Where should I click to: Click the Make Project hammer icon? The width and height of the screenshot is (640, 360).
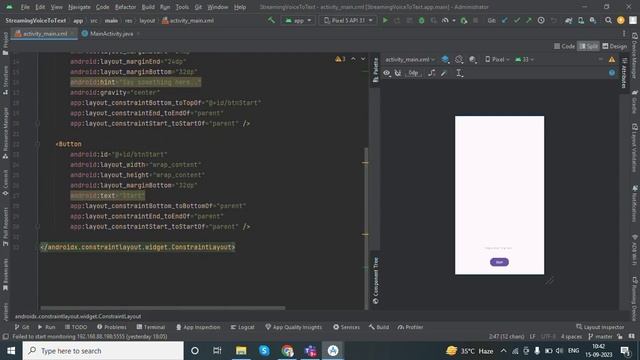pos(271,20)
